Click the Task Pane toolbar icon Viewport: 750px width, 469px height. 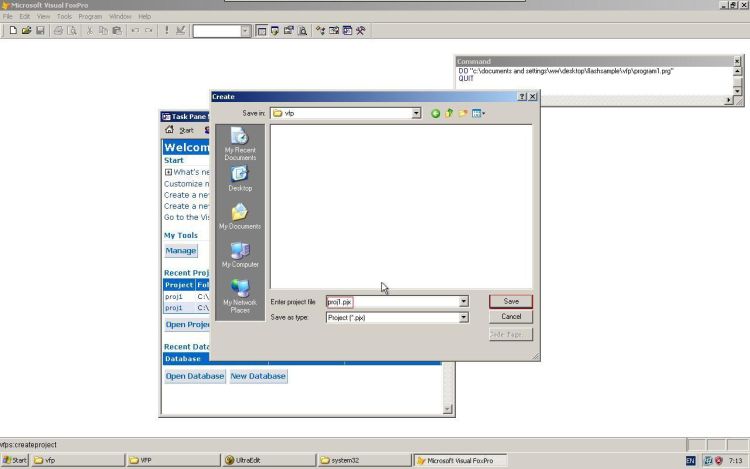(347, 31)
